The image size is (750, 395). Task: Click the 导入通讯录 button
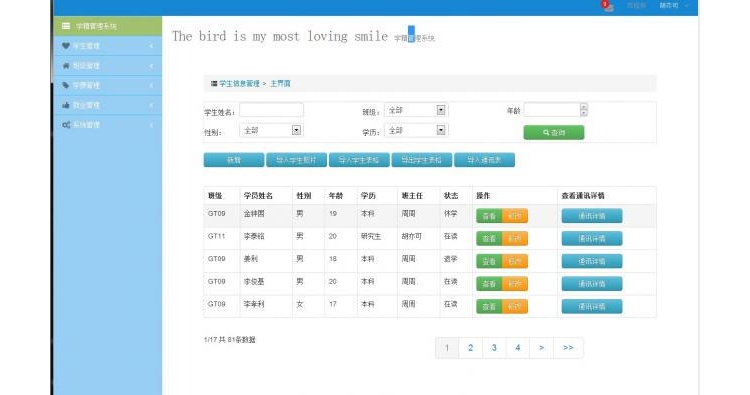[x=485, y=160]
